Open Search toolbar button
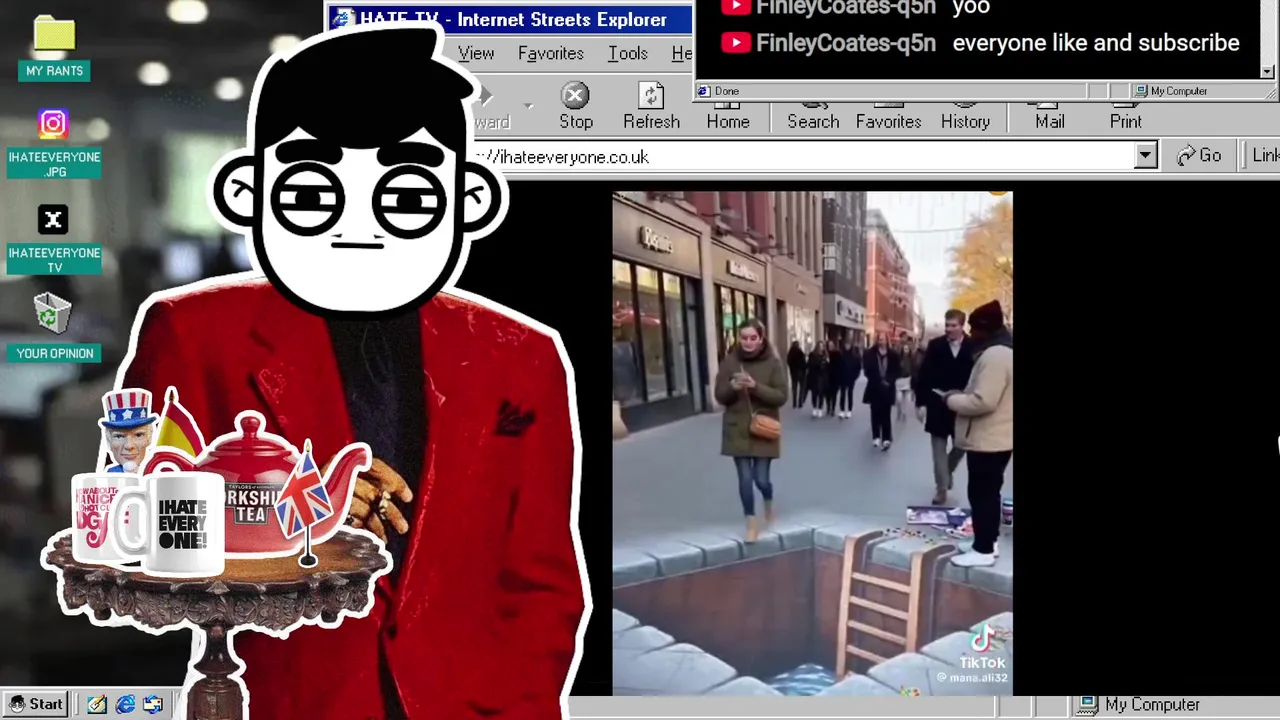Viewport: 1280px width, 720px height. pos(813,115)
